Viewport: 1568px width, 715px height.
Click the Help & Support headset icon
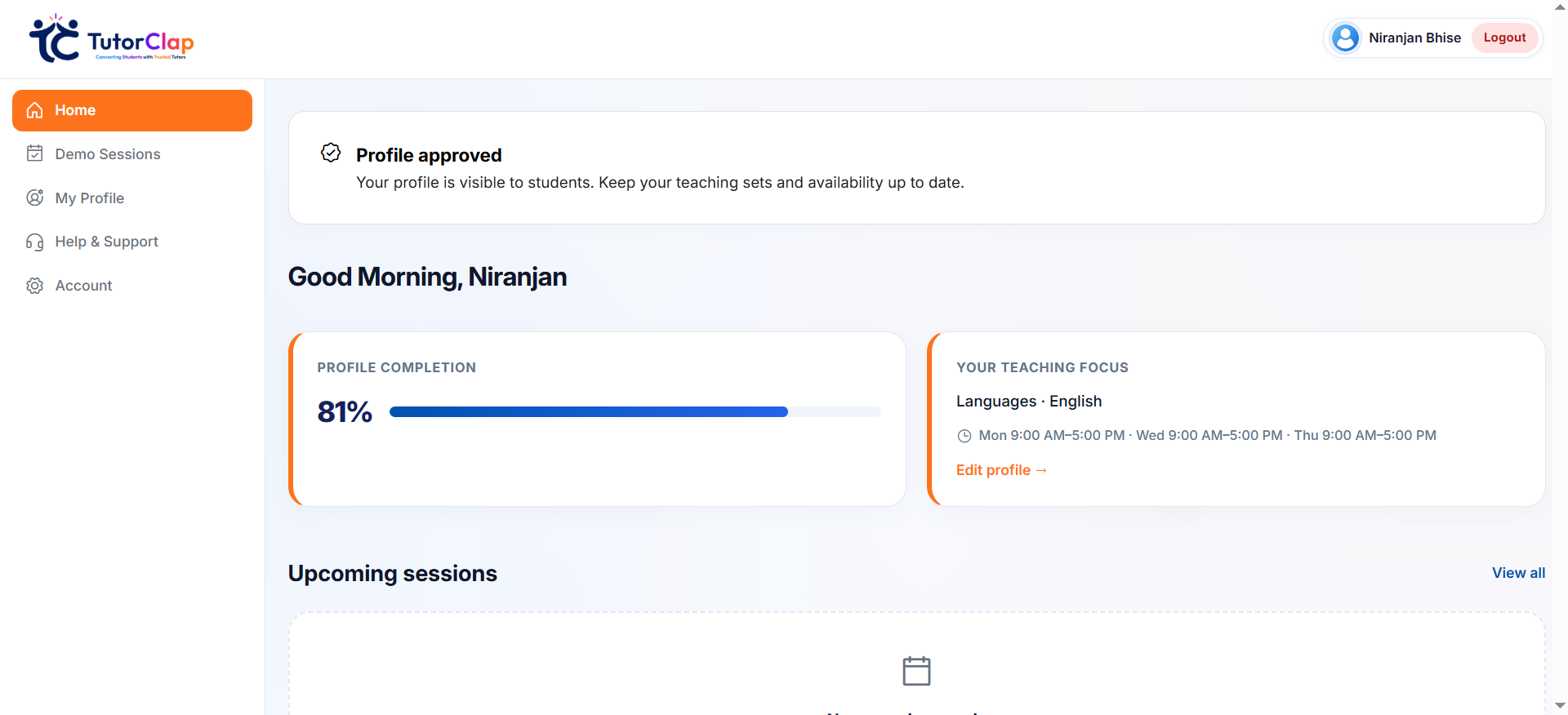click(x=34, y=242)
